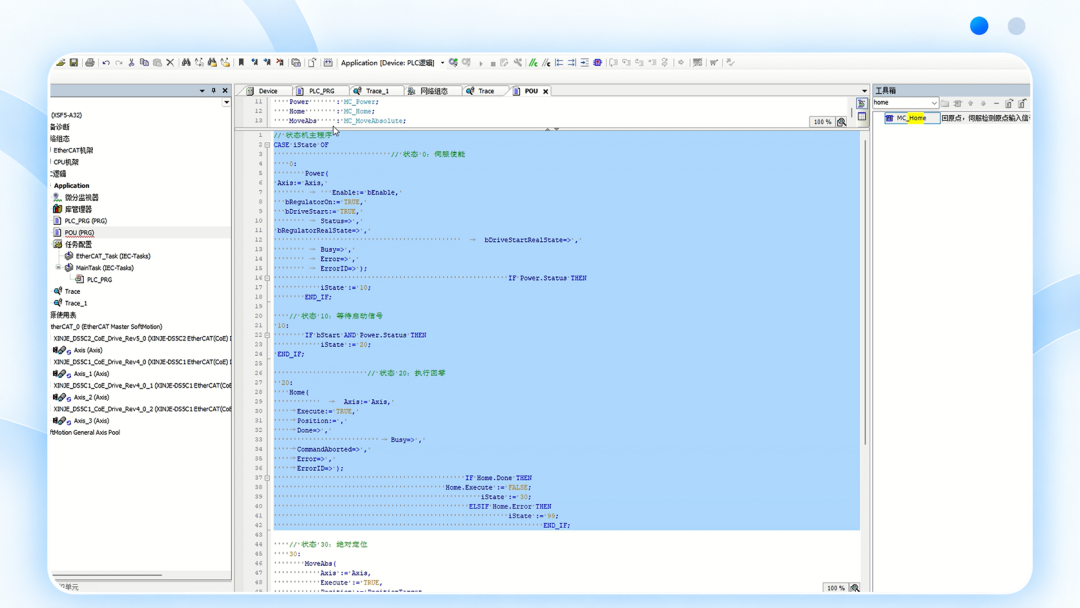Screen dimensions: 1080x608
Task: Delete selection with the X icon
Action: pos(170,63)
